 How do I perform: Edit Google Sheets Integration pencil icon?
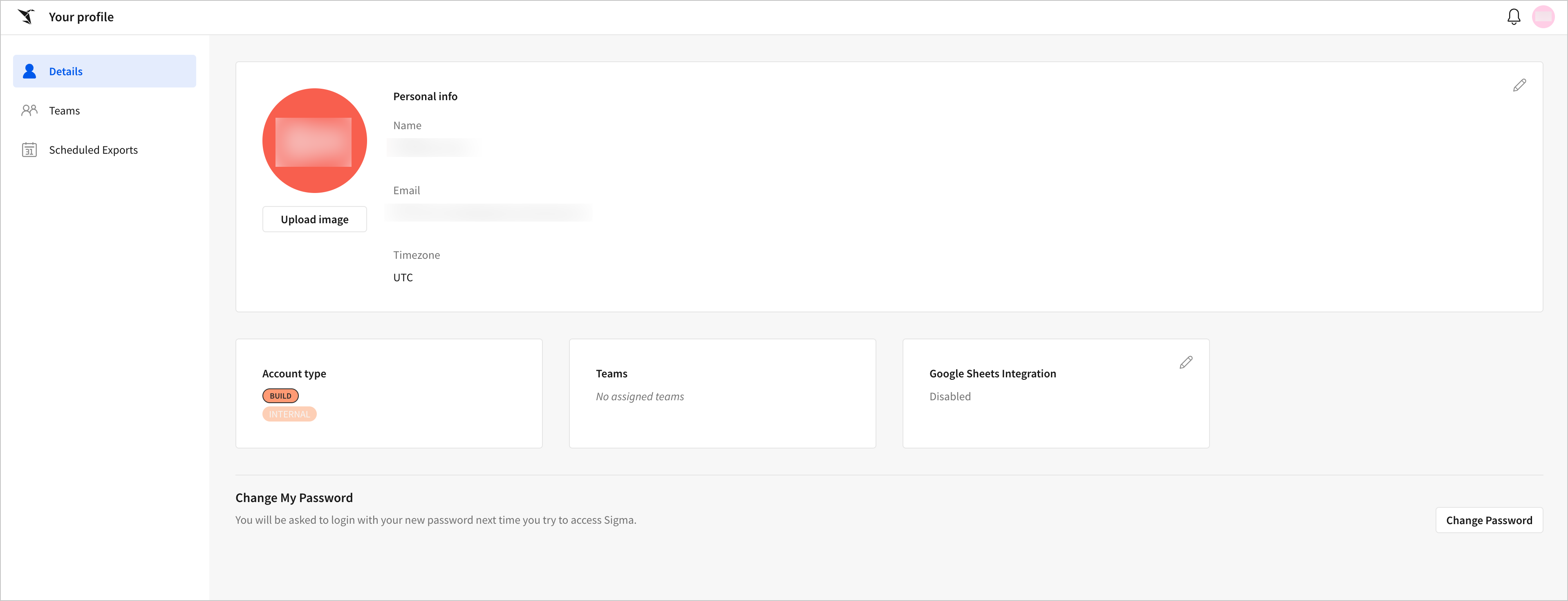pos(1185,363)
